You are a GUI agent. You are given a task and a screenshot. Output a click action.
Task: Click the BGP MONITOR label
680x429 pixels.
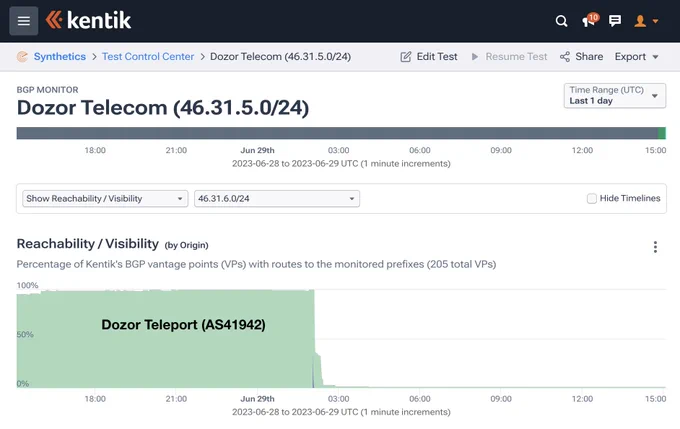(x=48, y=90)
